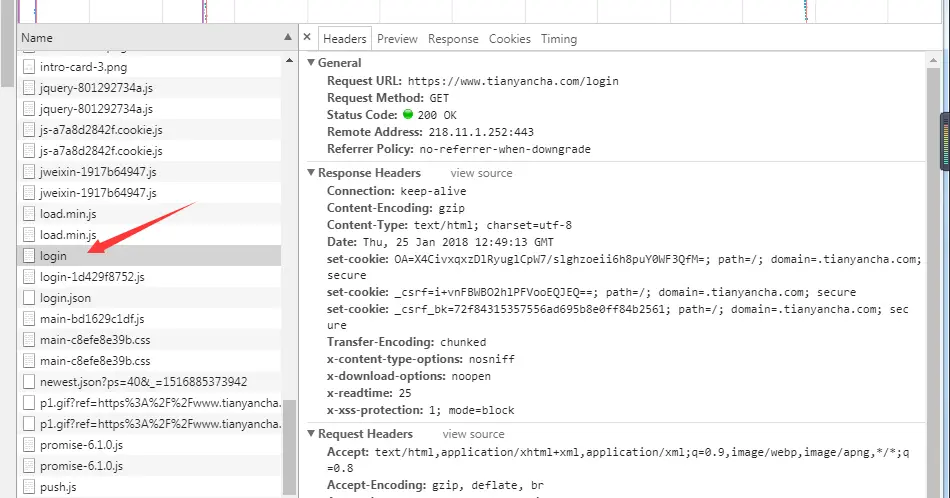Click file icon of main-bd1629c1df.js

[x=28, y=319]
